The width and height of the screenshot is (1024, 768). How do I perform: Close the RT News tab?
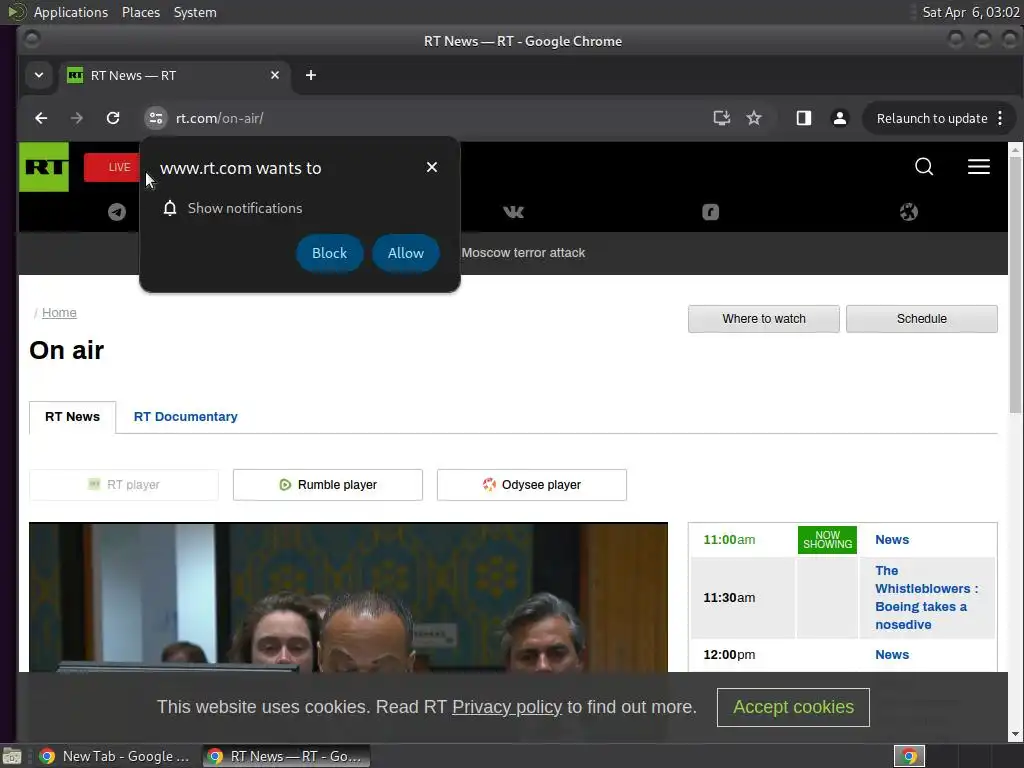275,75
